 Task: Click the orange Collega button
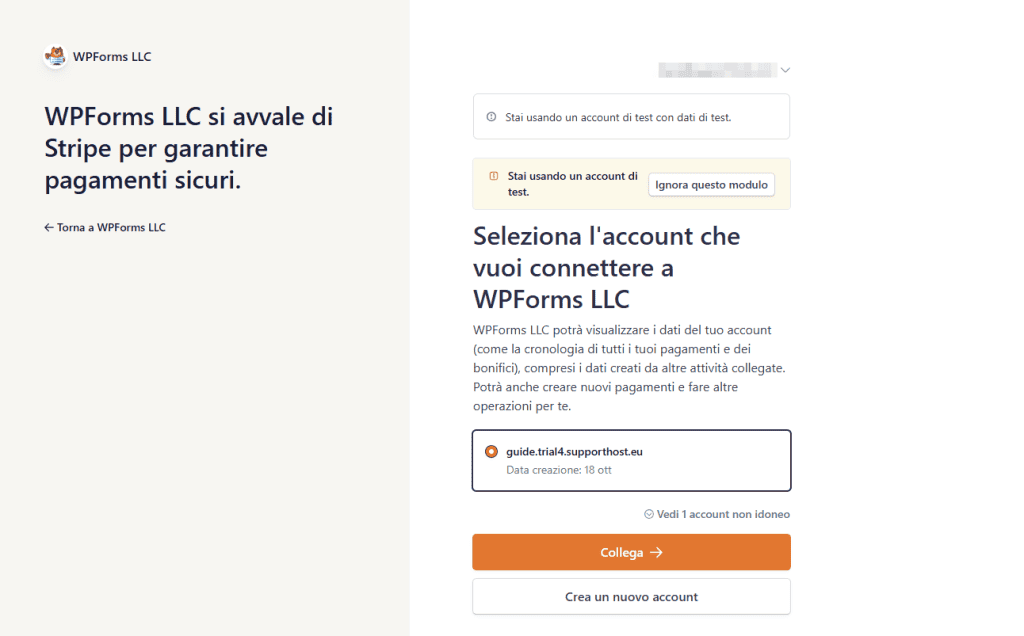click(631, 552)
